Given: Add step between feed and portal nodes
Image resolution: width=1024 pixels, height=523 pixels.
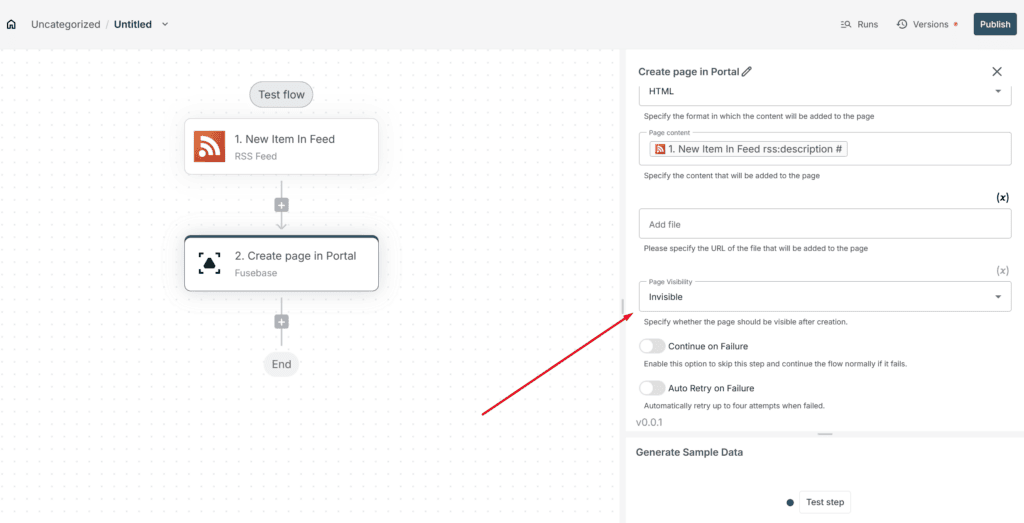Looking at the screenshot, I should click(281, 205).
